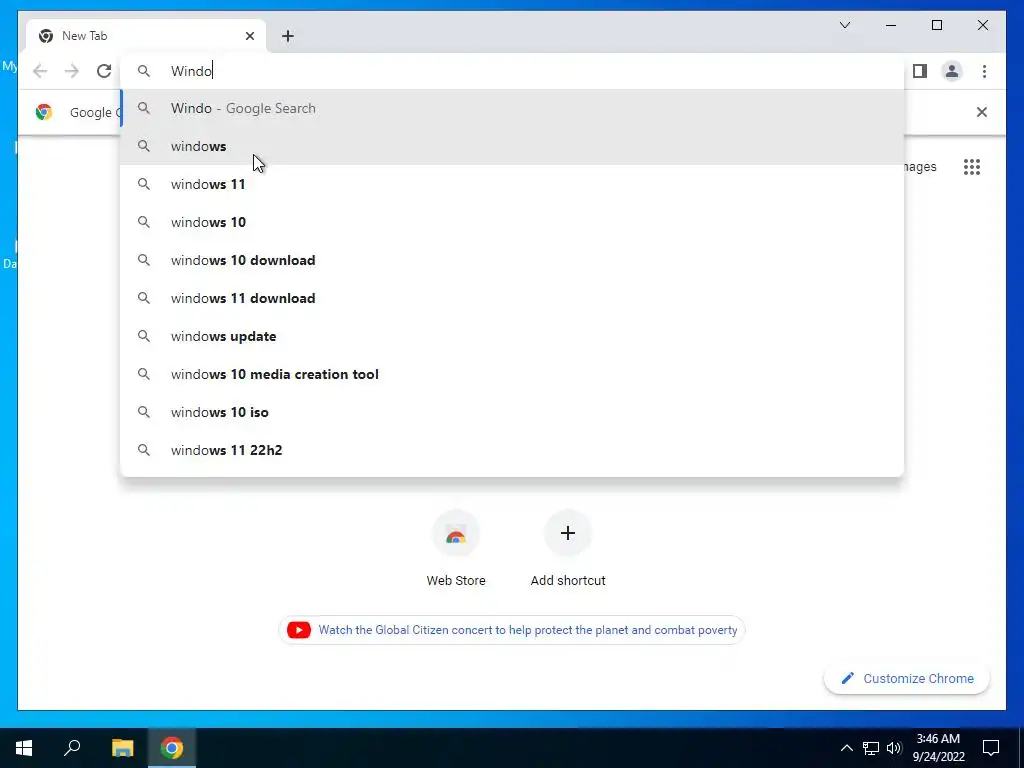Screen dimensions: 1024x768
Task: Select 'windows 11 22h2' suggestion
Action: point(513,450)
